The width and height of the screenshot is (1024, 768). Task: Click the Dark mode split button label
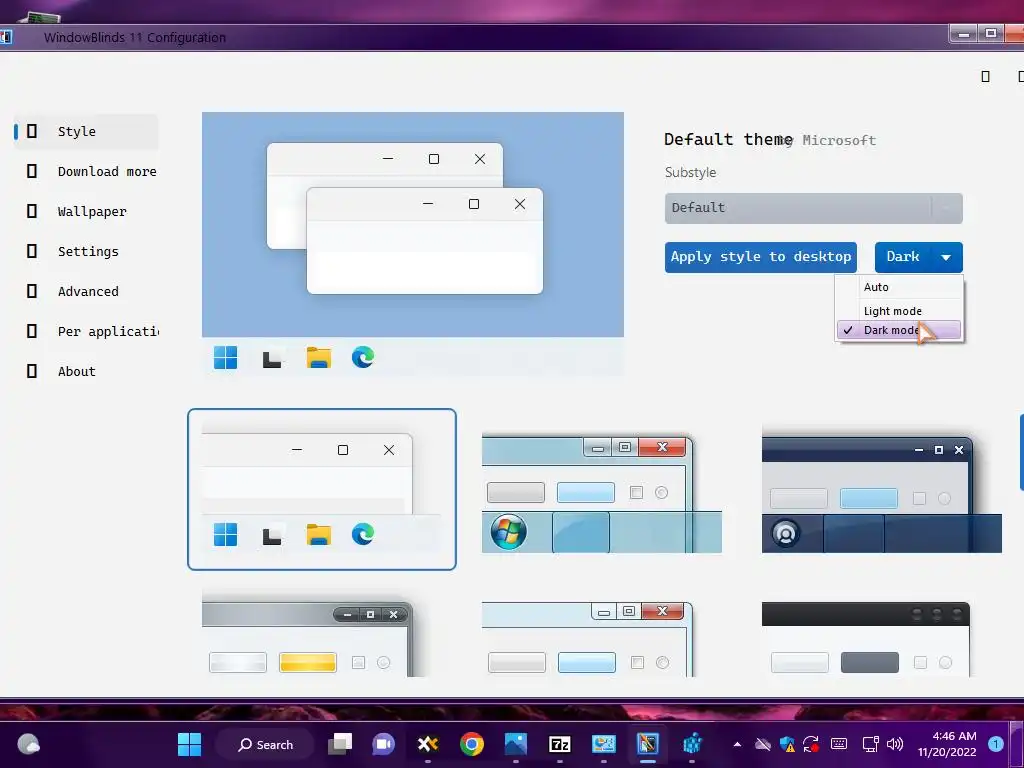903,257
